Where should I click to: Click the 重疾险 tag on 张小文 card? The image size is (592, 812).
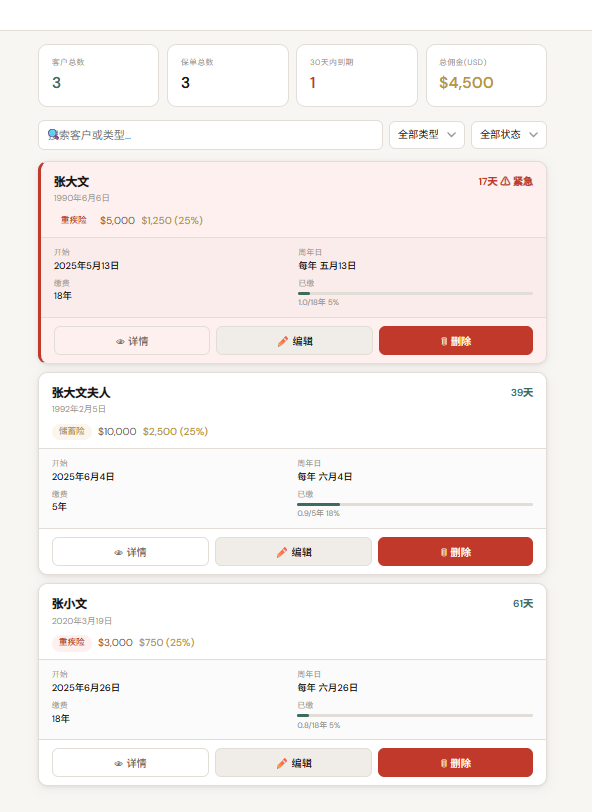pos(71,642)
